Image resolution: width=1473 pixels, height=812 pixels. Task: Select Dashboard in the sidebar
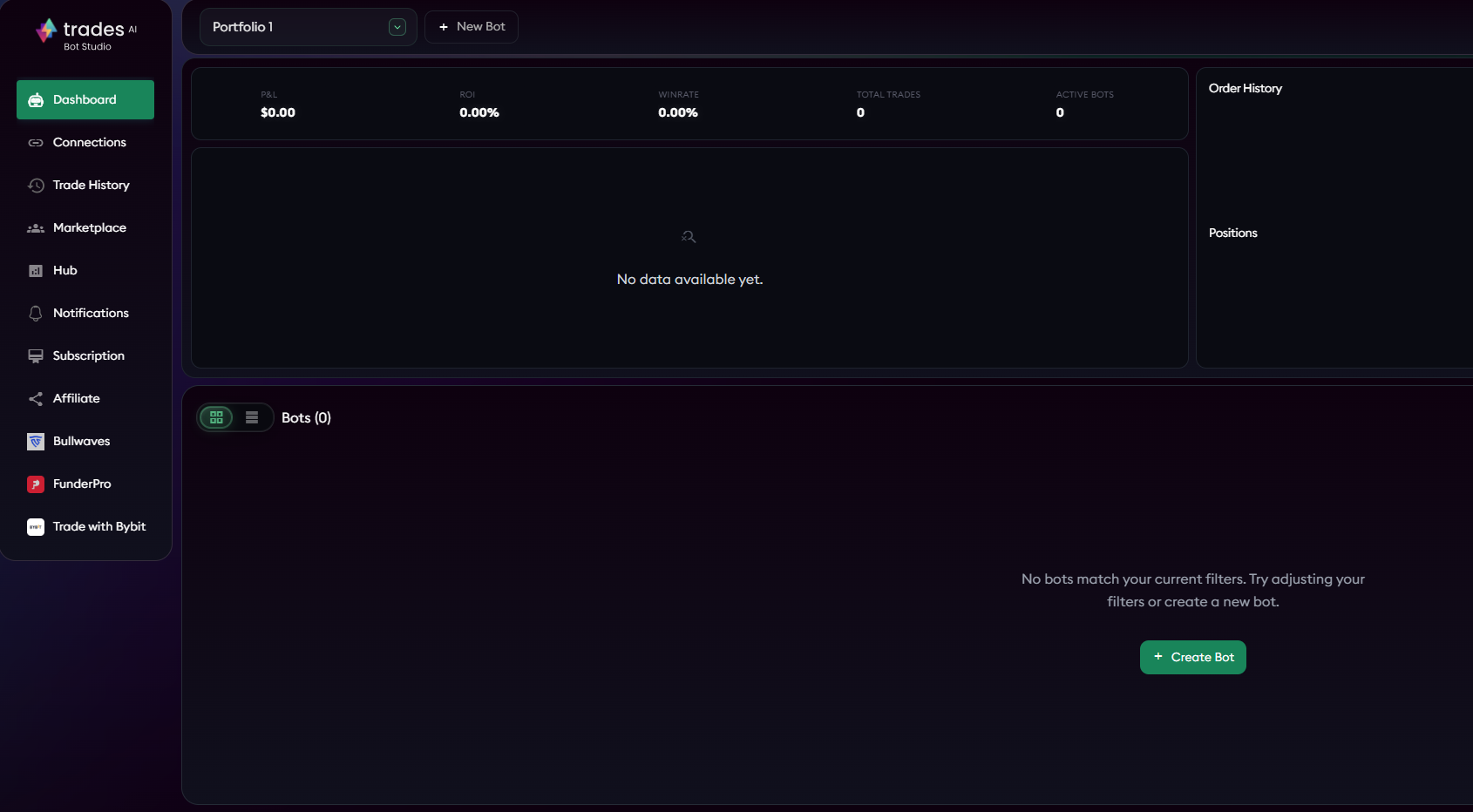[x=85, y=100]
